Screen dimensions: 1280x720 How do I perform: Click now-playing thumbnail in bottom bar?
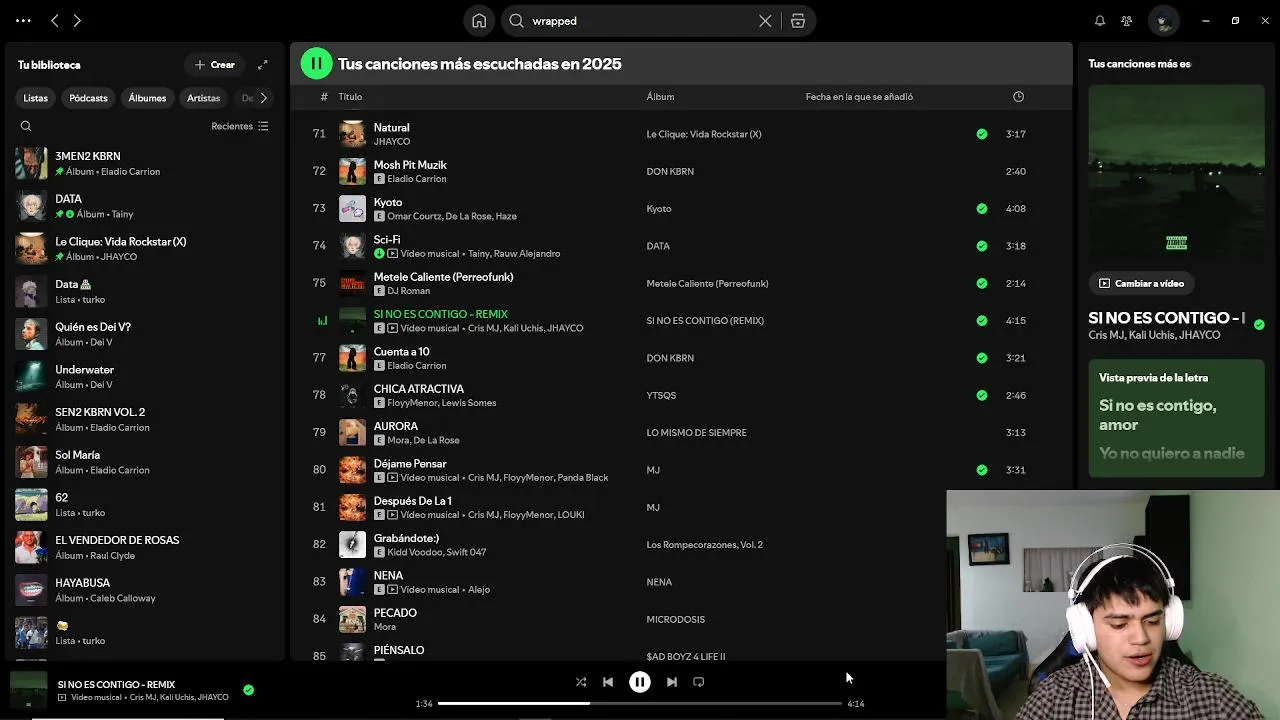[28, 689]
